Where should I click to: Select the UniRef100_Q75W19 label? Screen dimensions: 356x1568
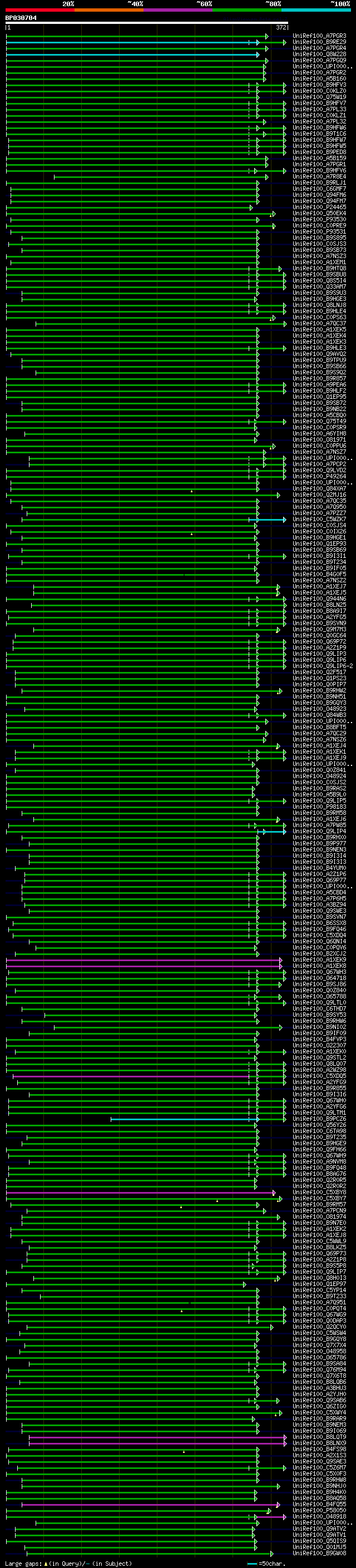[x=319, y=97]
